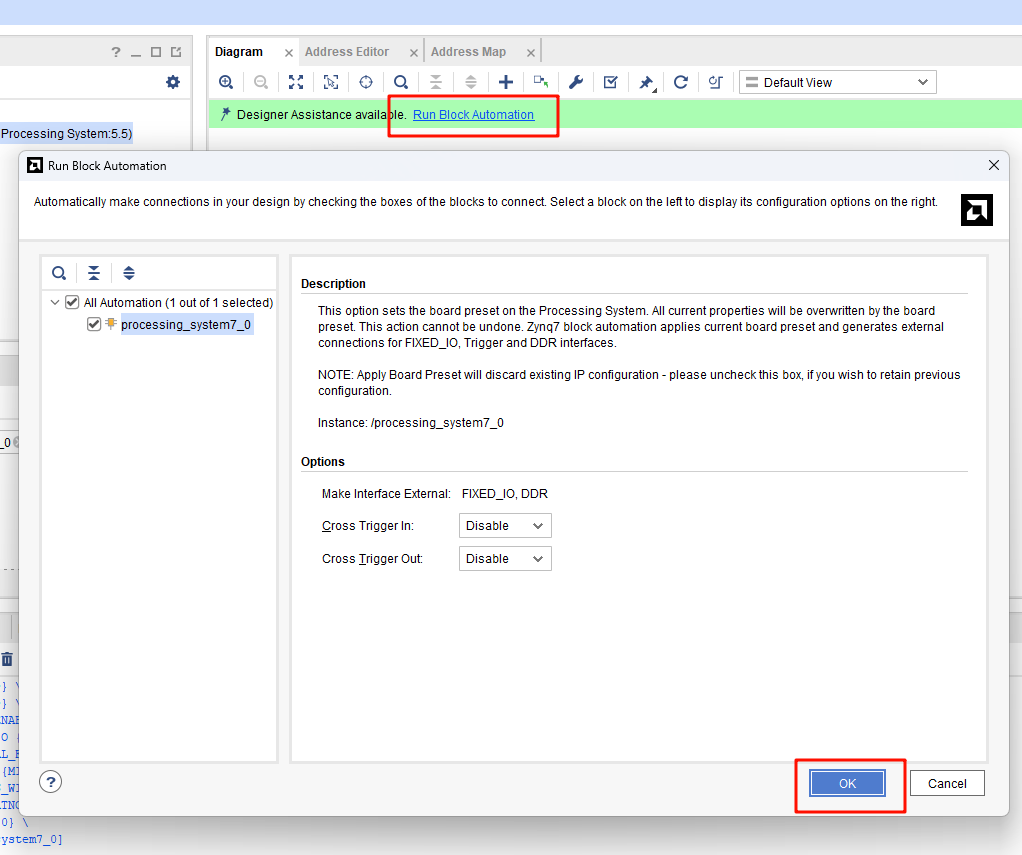1022x855 pixels.
Task: Click the All Automation (1 out of 1 selected) label
Action: tap(178, 302)
